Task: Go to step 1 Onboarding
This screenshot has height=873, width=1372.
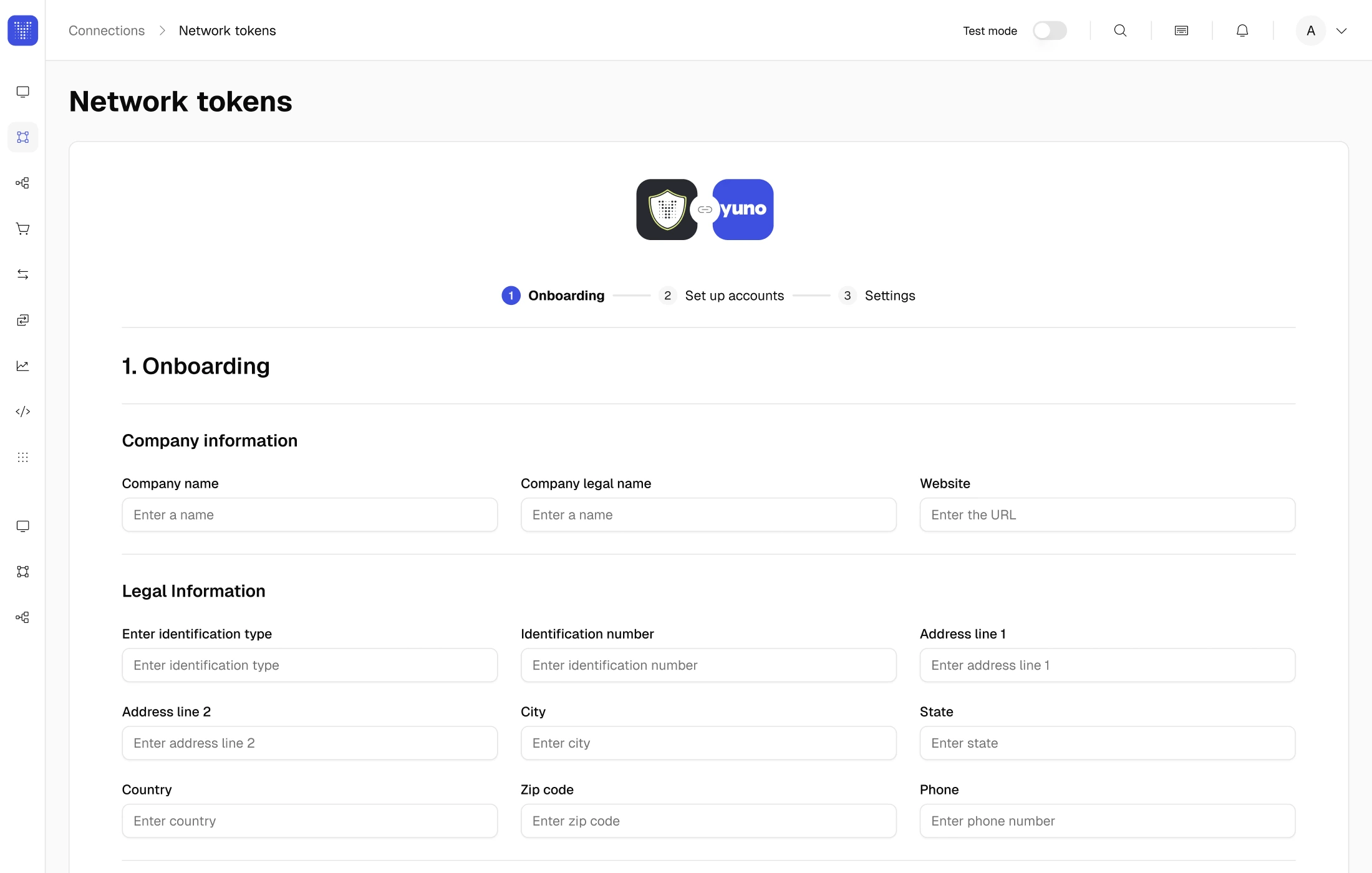Action: tap(553, 296)
